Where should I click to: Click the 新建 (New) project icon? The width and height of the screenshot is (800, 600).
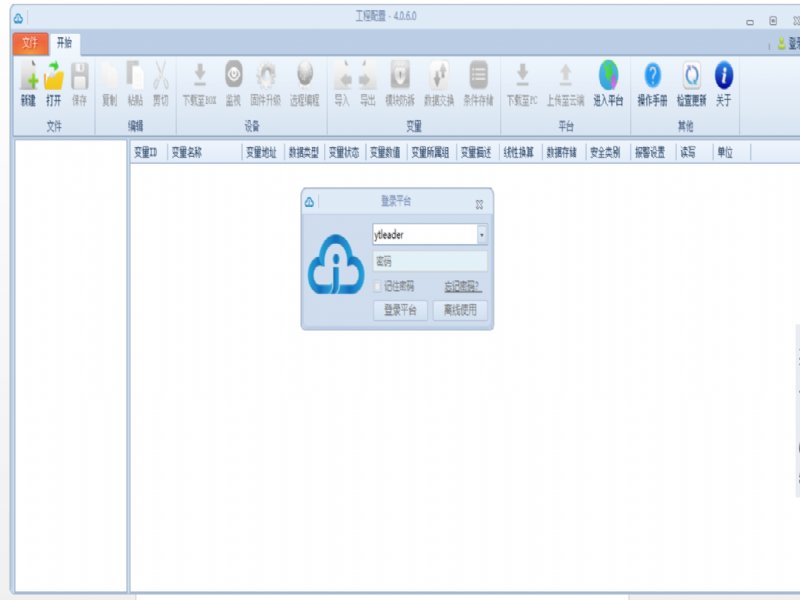(28, 77)
